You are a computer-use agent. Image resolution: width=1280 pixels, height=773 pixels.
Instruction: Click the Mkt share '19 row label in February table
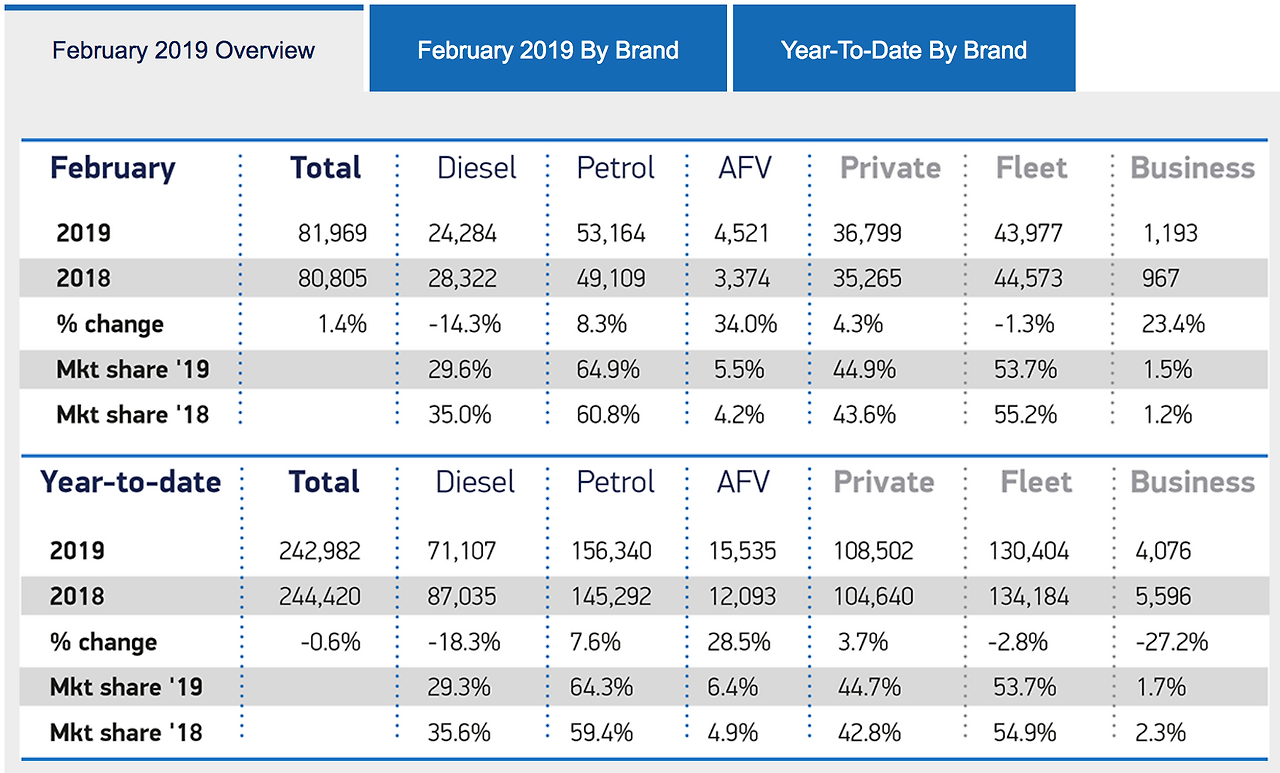(x=133, y=369)
